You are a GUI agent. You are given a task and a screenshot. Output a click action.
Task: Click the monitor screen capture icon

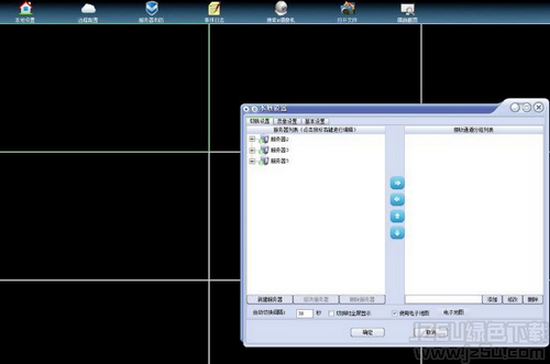(408, 9)
